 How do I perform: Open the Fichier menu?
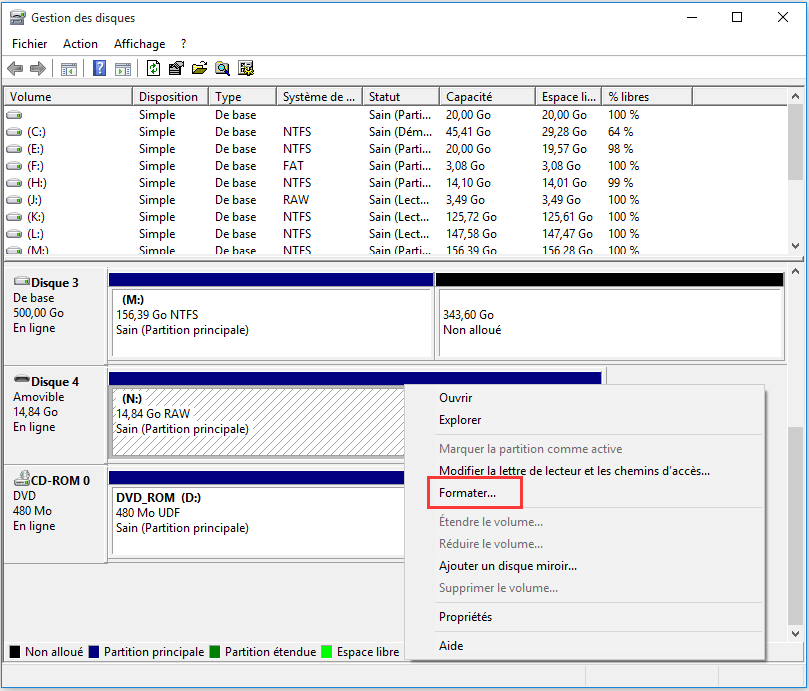pyautogui.click(x=29, y=44)
